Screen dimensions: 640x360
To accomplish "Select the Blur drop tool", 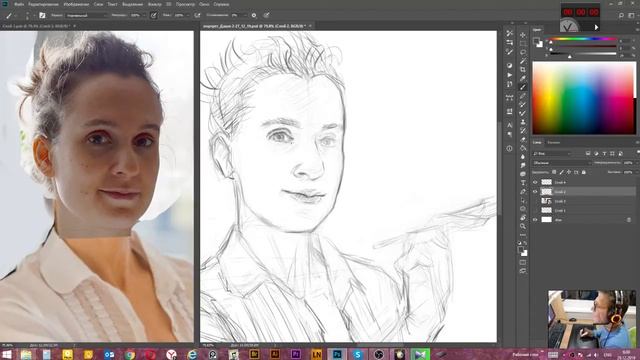I will click(x=523, y=156).
